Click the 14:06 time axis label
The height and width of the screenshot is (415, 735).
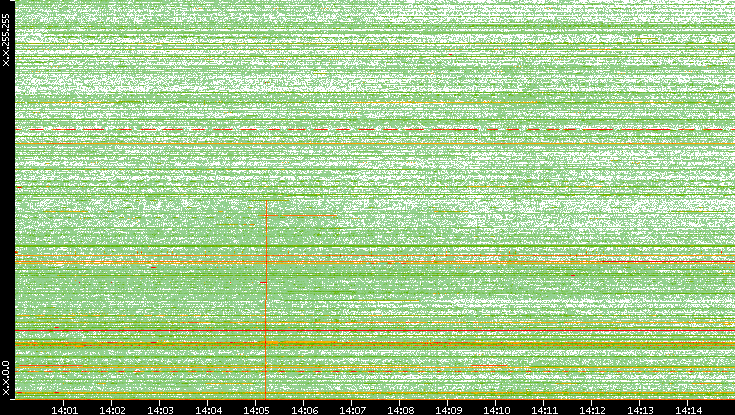tap(305, 410)
